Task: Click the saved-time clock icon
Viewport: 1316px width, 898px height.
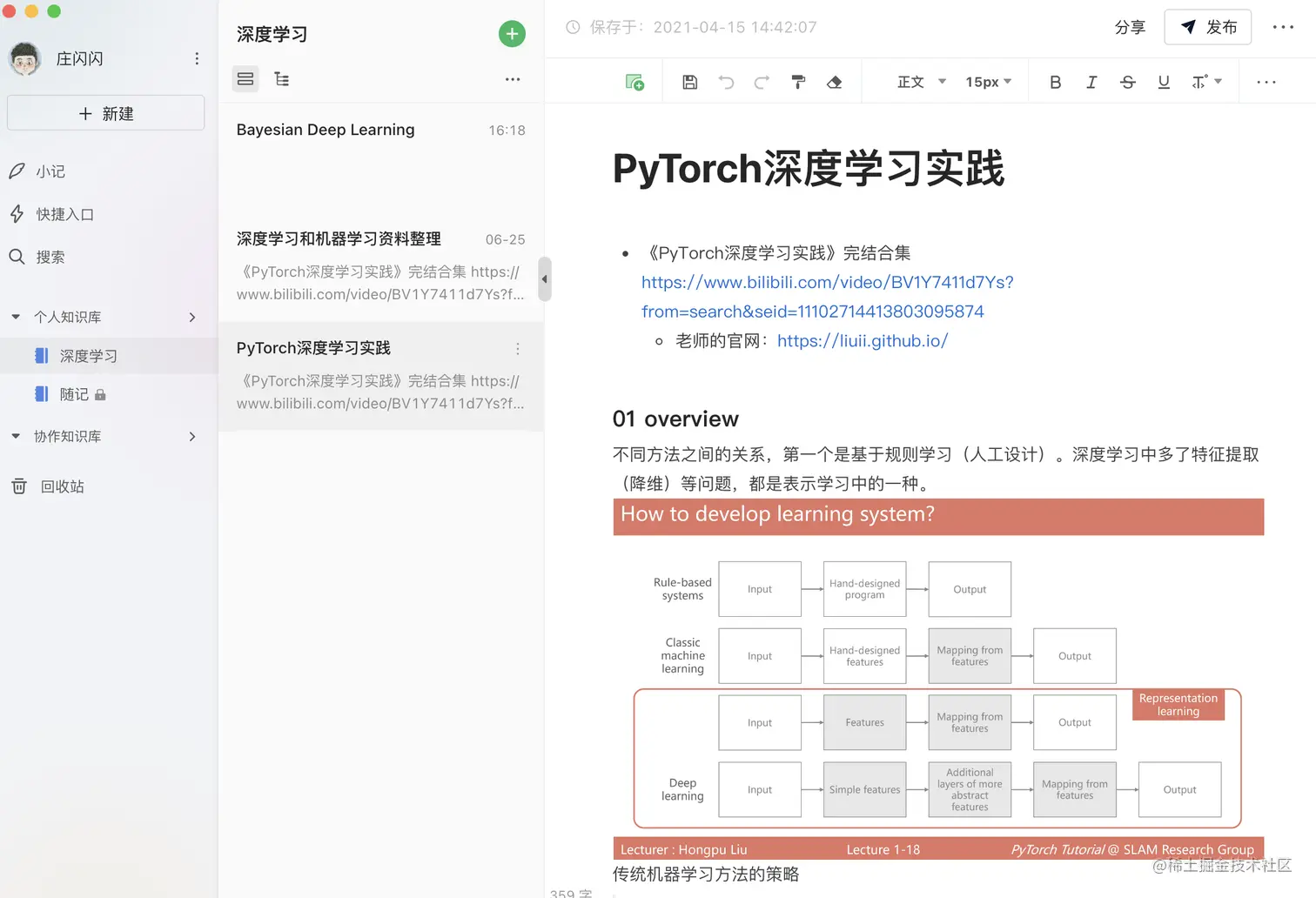Action: [573, 27]
